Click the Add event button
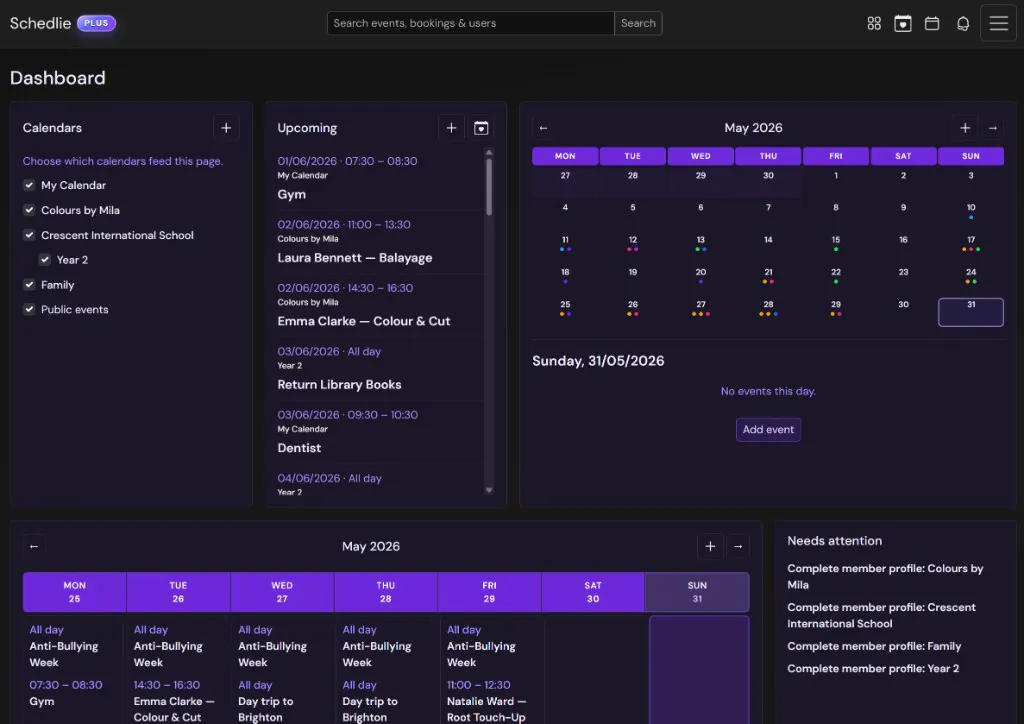Screen dimensions: 1024x724 point(768,430)
